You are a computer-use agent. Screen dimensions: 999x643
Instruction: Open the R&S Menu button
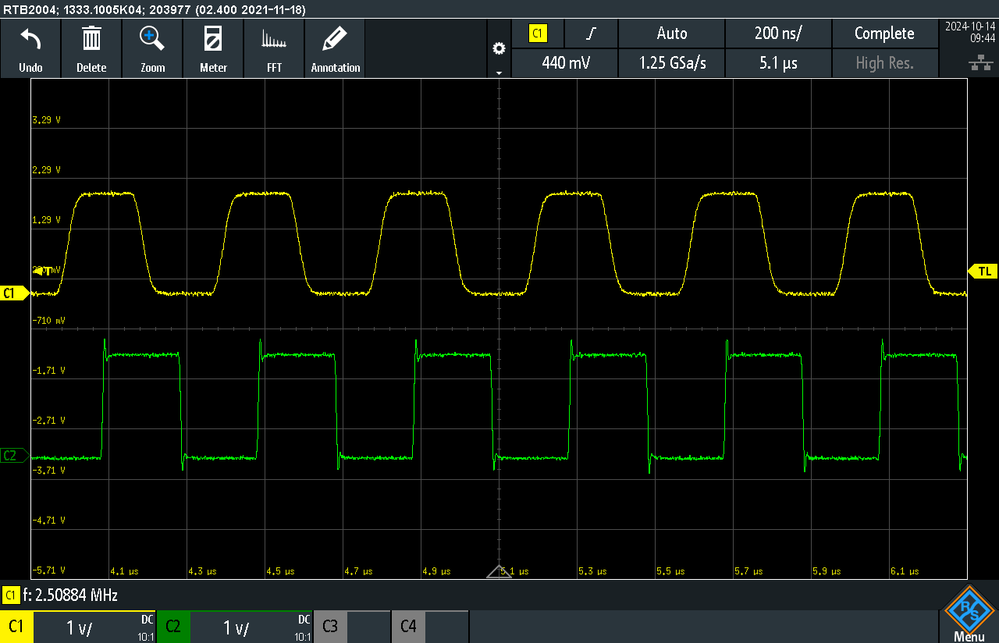point(969,614)
